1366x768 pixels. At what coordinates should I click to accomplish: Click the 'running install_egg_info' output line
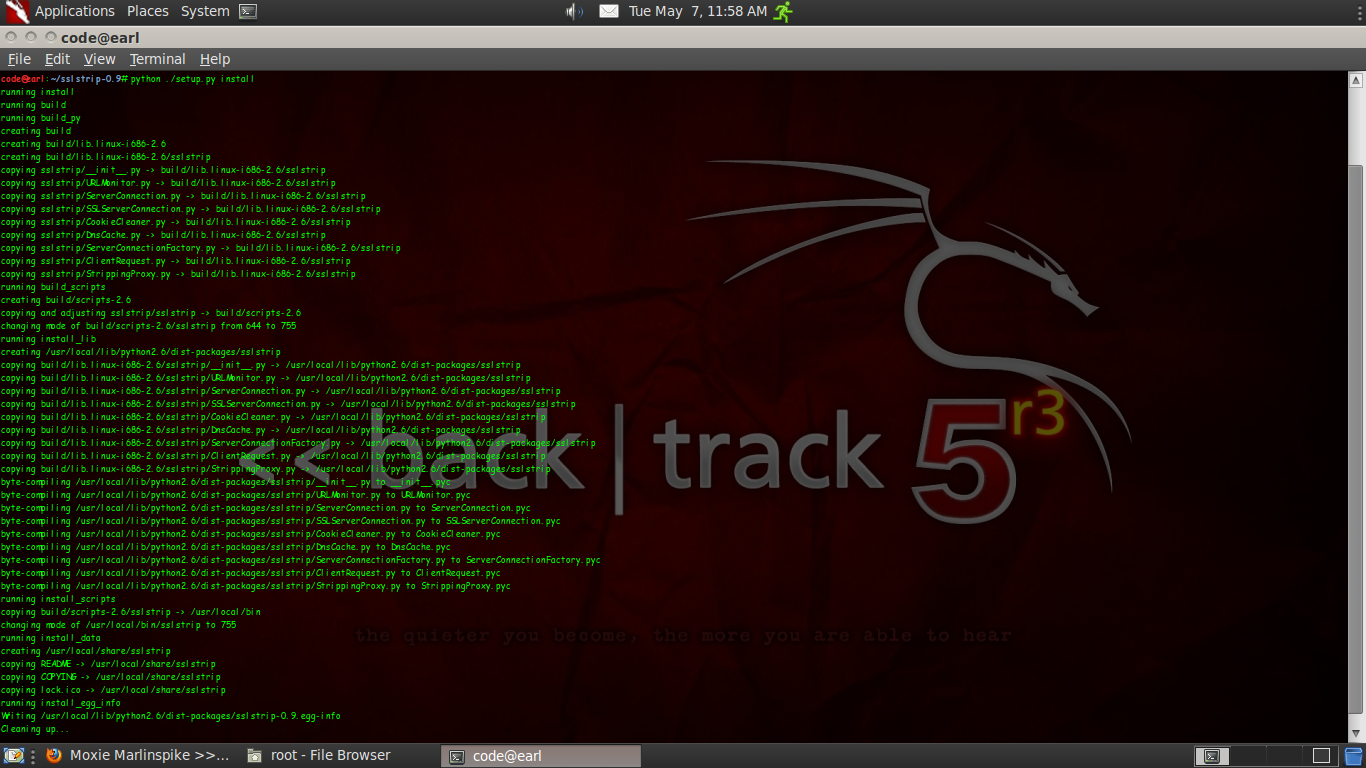coord(60,703)
